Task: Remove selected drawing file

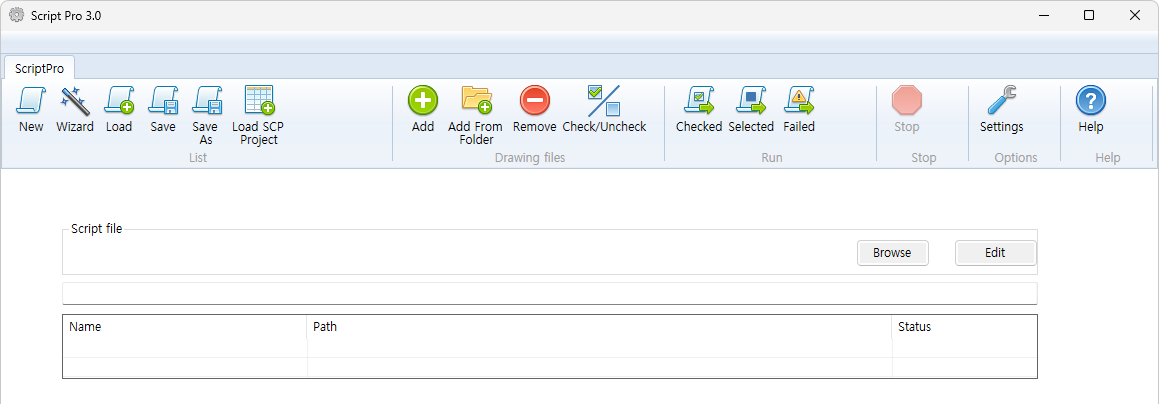Action: click(534, 109)
